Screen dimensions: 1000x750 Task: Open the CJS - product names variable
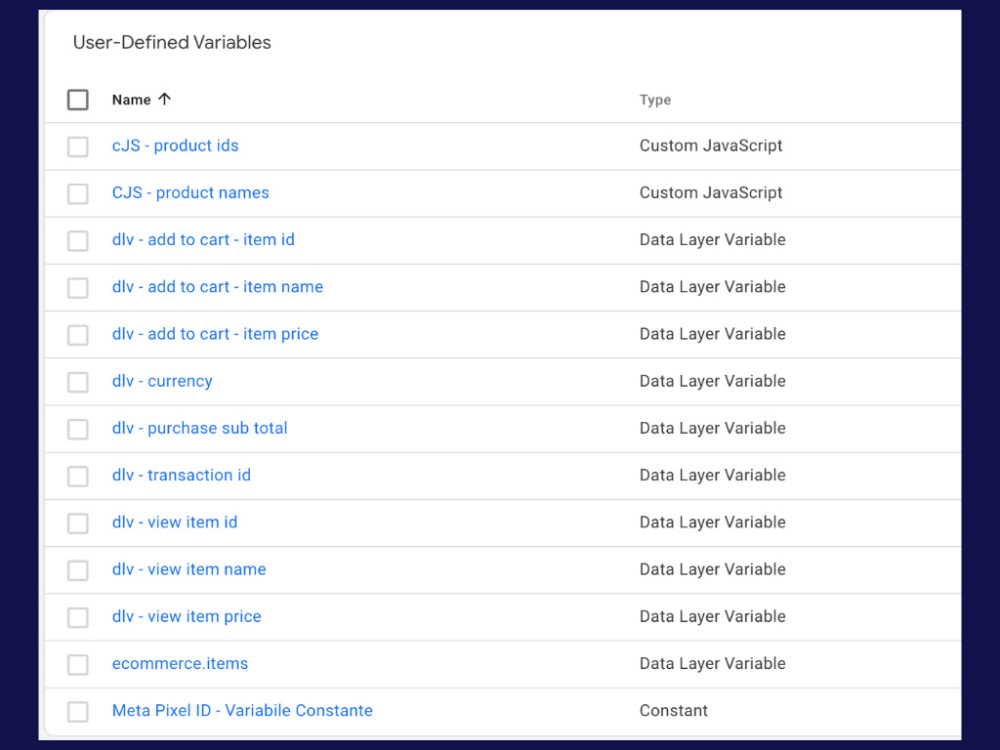tap(191, 193)
